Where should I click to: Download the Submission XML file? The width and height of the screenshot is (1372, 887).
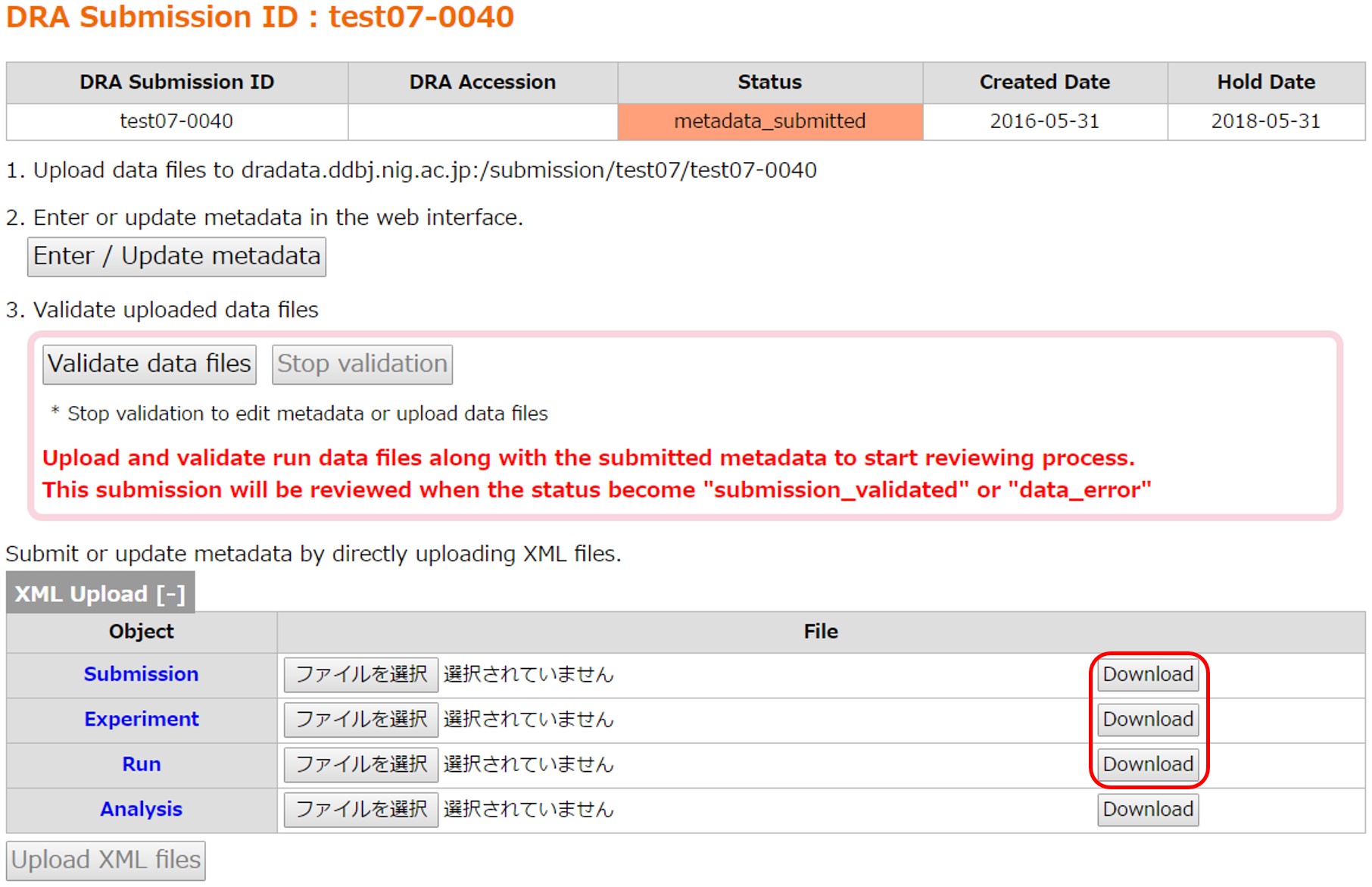(1147, 674)
